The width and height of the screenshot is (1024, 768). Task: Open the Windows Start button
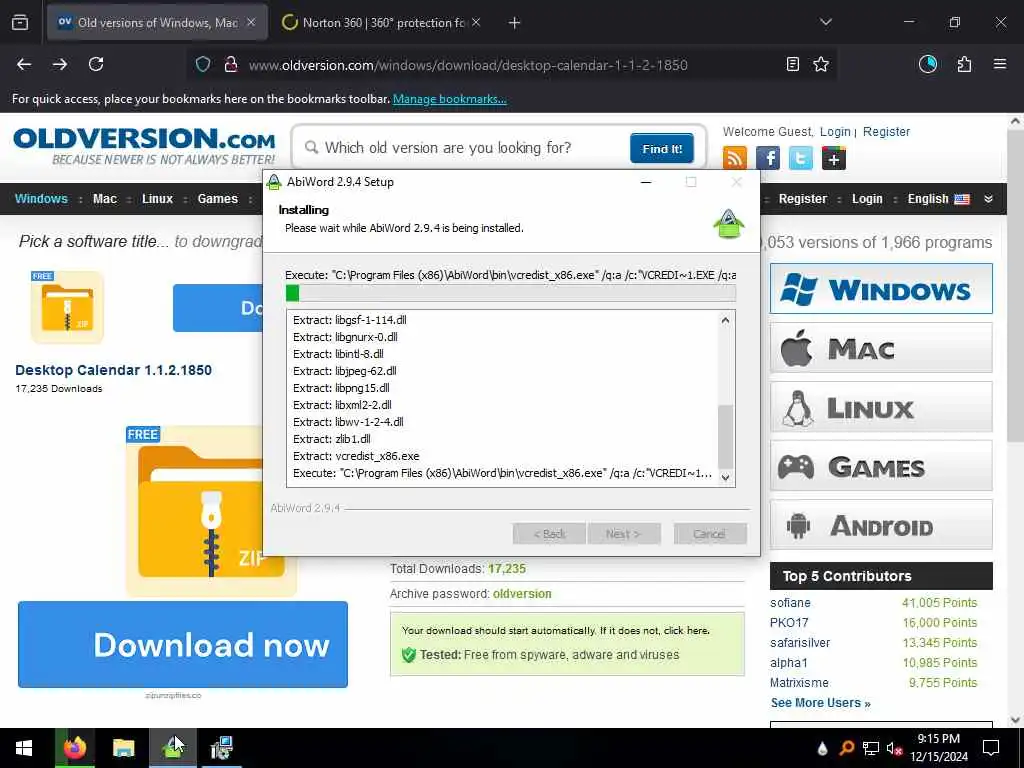click(24, 748)
